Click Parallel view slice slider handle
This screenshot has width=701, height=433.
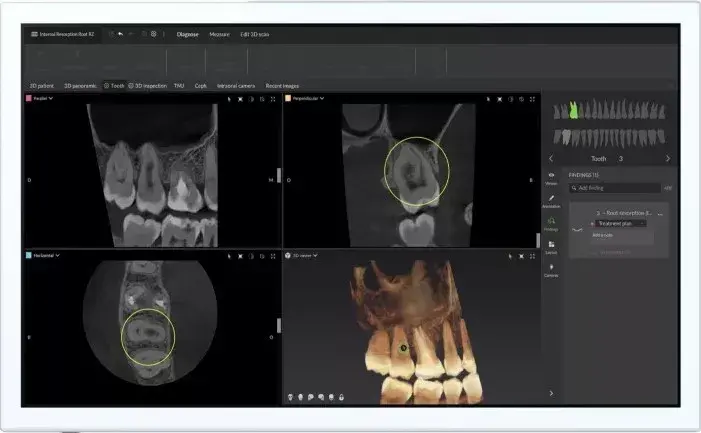279,175
